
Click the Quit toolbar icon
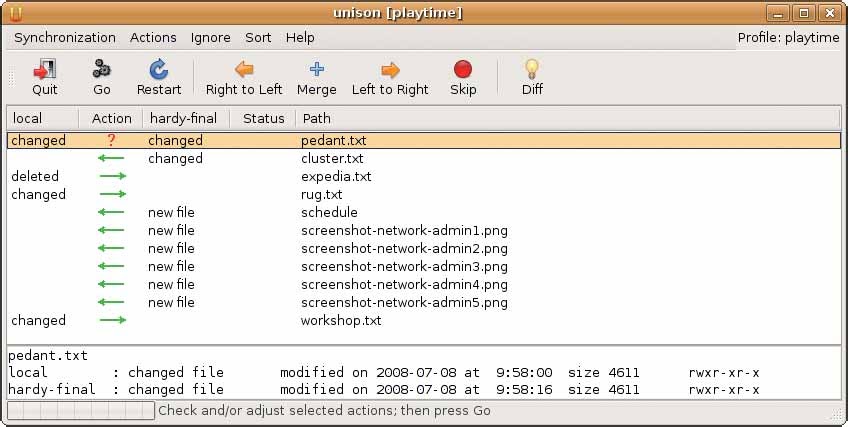44,69
